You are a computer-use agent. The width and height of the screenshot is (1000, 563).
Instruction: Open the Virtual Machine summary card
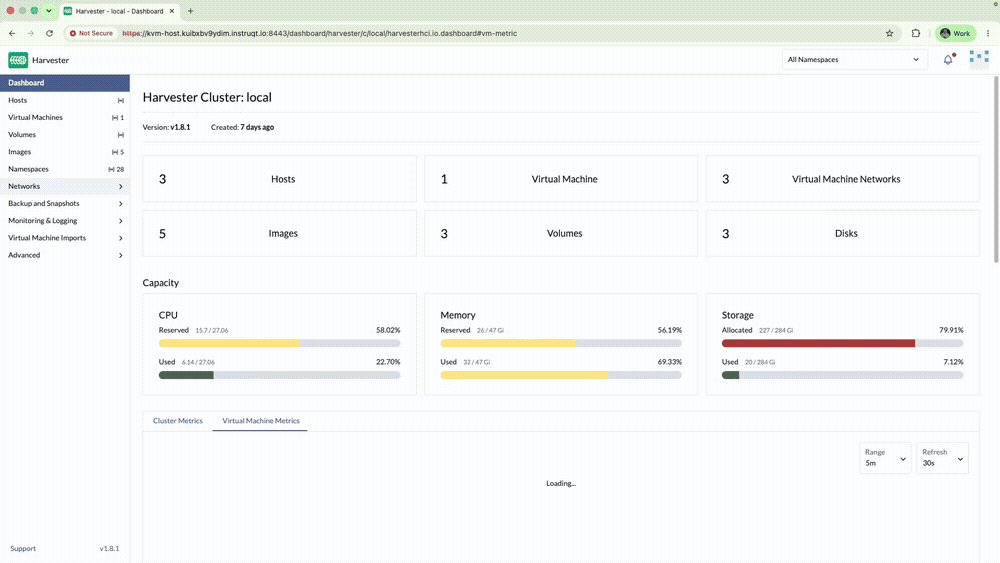[561, 179]
